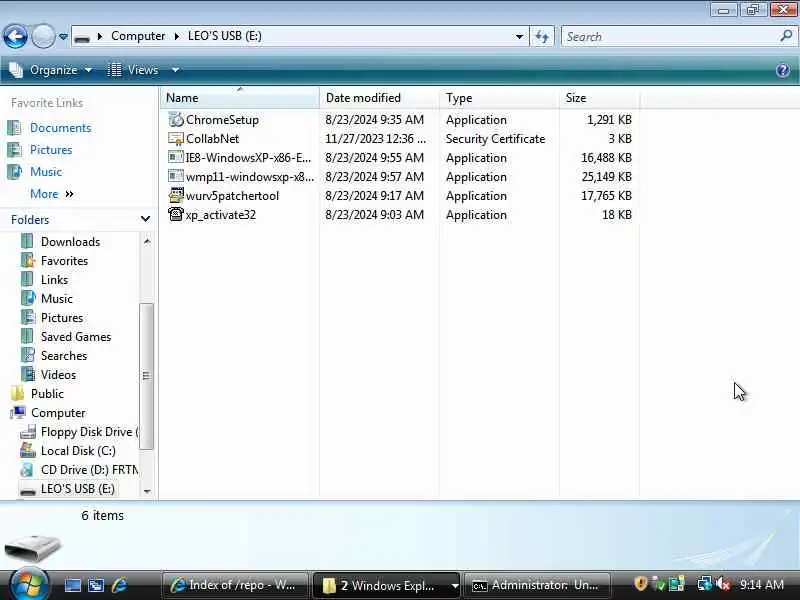Select LEO'S USB (E:) in folder tree
This screenshot has height=600, width=800.
point(78,489)
